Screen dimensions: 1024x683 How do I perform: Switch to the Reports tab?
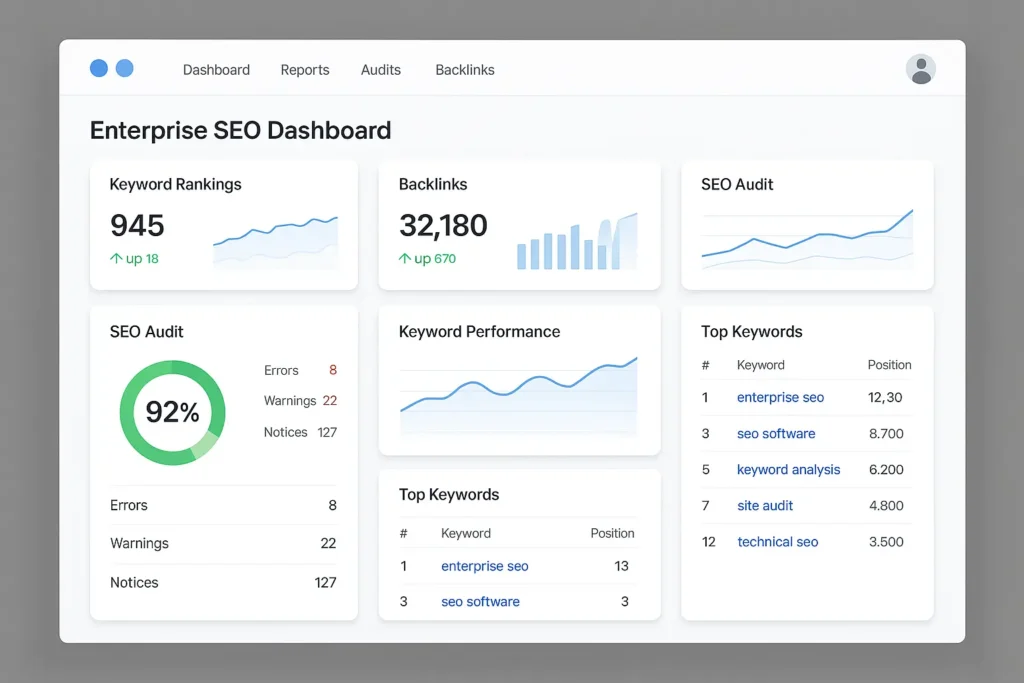click(305, 70)
